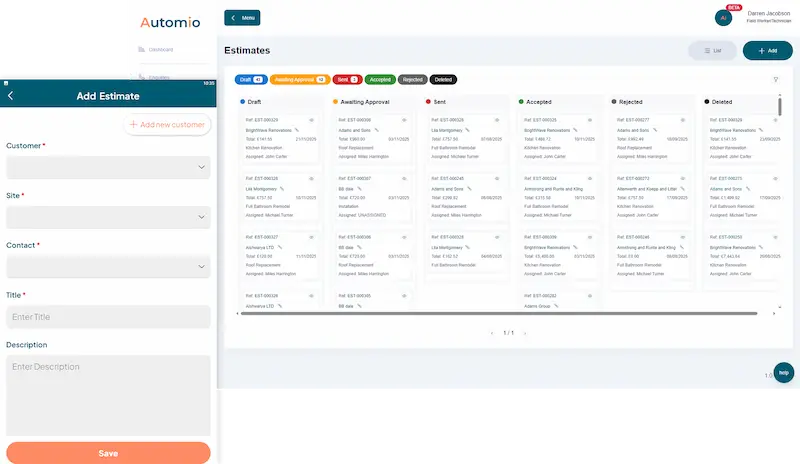The height and width of the screenshot is (464, 800).
Task: Go to next page arrow
Action: click(524, 333)
